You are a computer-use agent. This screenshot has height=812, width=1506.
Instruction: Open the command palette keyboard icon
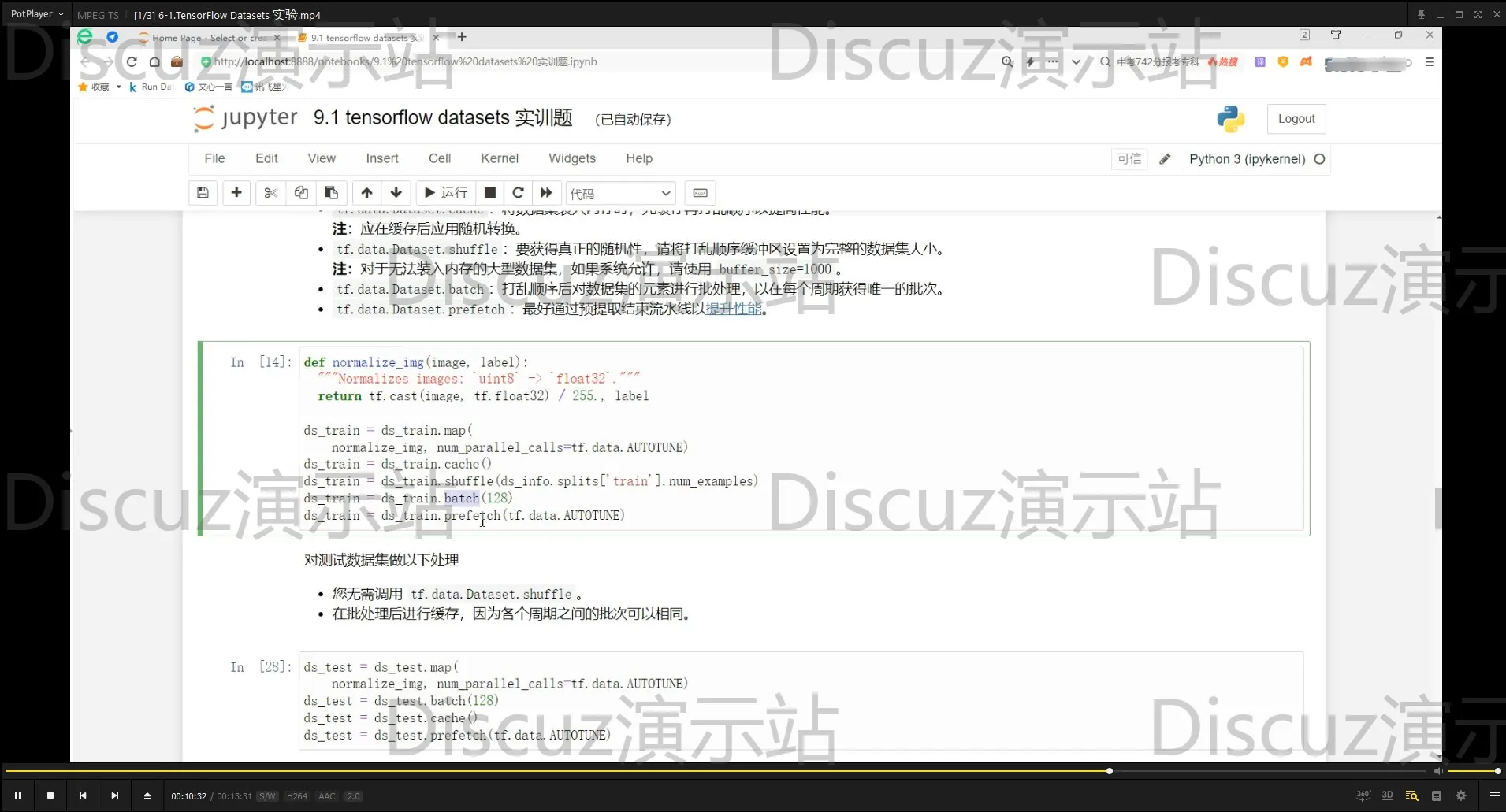(700, 193)
